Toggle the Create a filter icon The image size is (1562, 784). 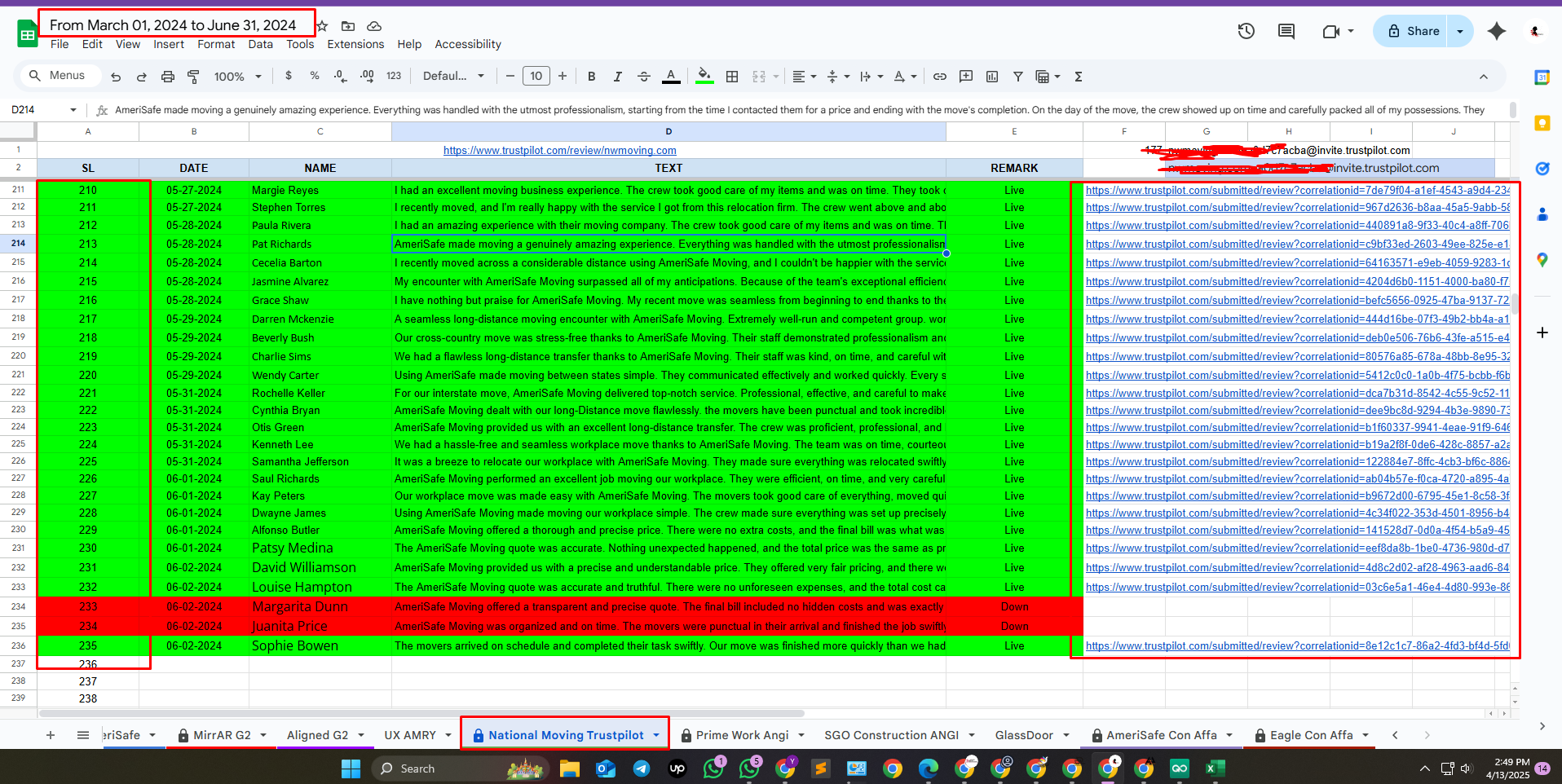[x=1018, y=77]
